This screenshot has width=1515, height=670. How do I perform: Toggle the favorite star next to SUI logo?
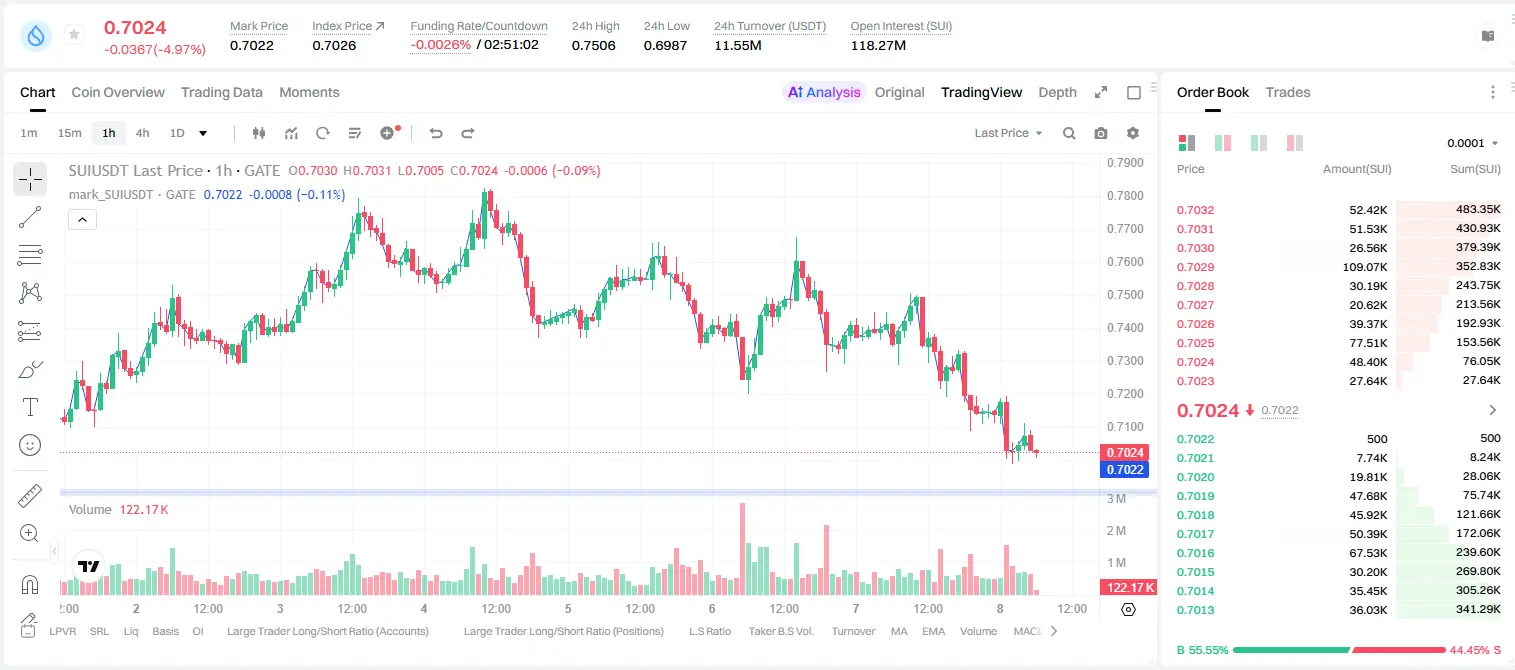[x=74, y=35]
